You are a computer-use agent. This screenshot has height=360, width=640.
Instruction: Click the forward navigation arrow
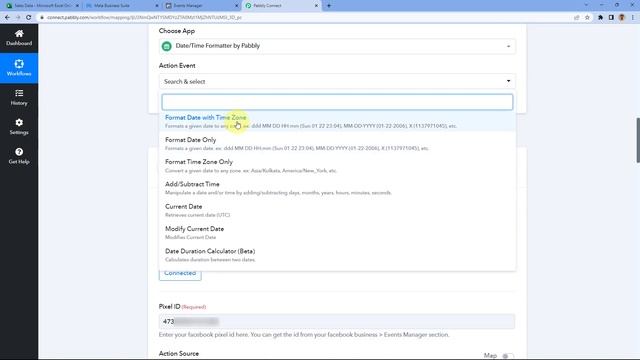pos(18,18)
